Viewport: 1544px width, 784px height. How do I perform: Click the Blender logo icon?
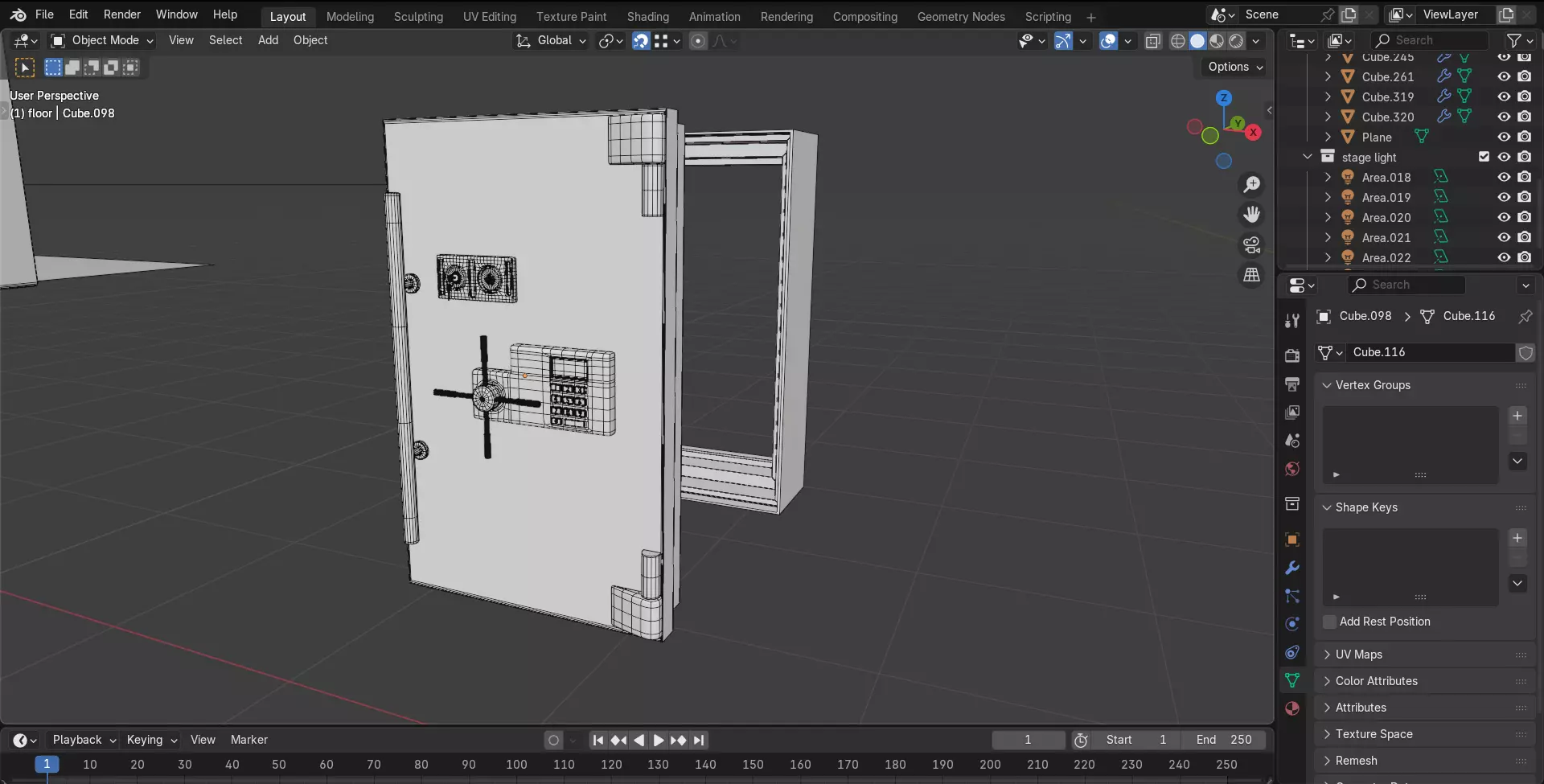(x=18, y=14)
